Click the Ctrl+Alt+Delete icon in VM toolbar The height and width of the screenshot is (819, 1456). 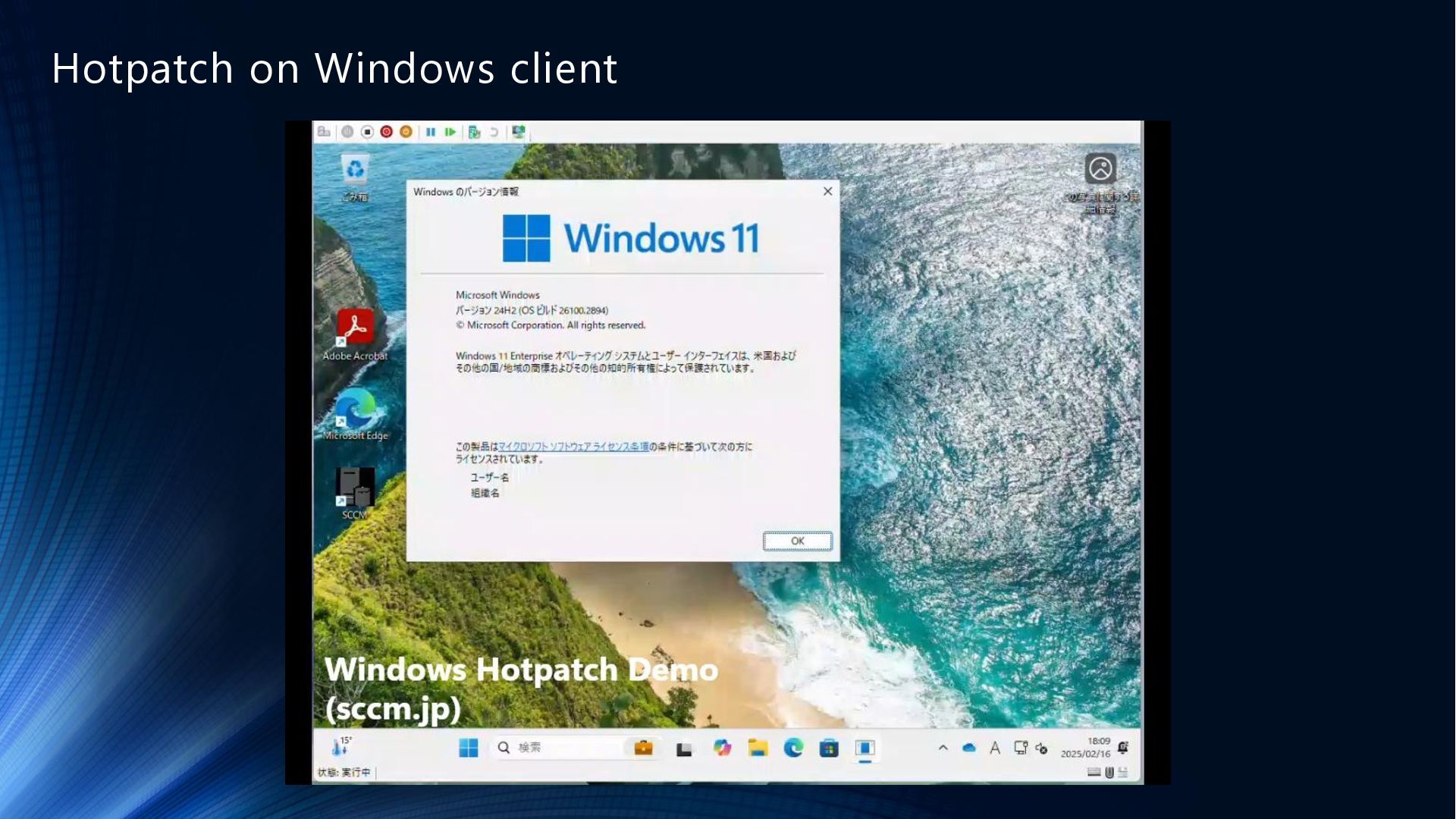pos(324,132)
